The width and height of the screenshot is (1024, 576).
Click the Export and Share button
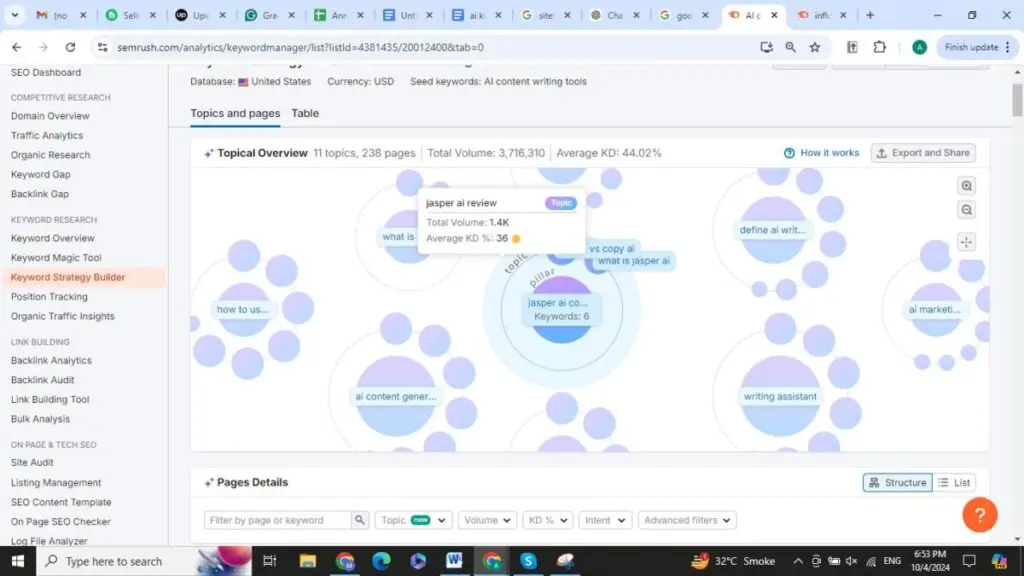click(923, 153)
